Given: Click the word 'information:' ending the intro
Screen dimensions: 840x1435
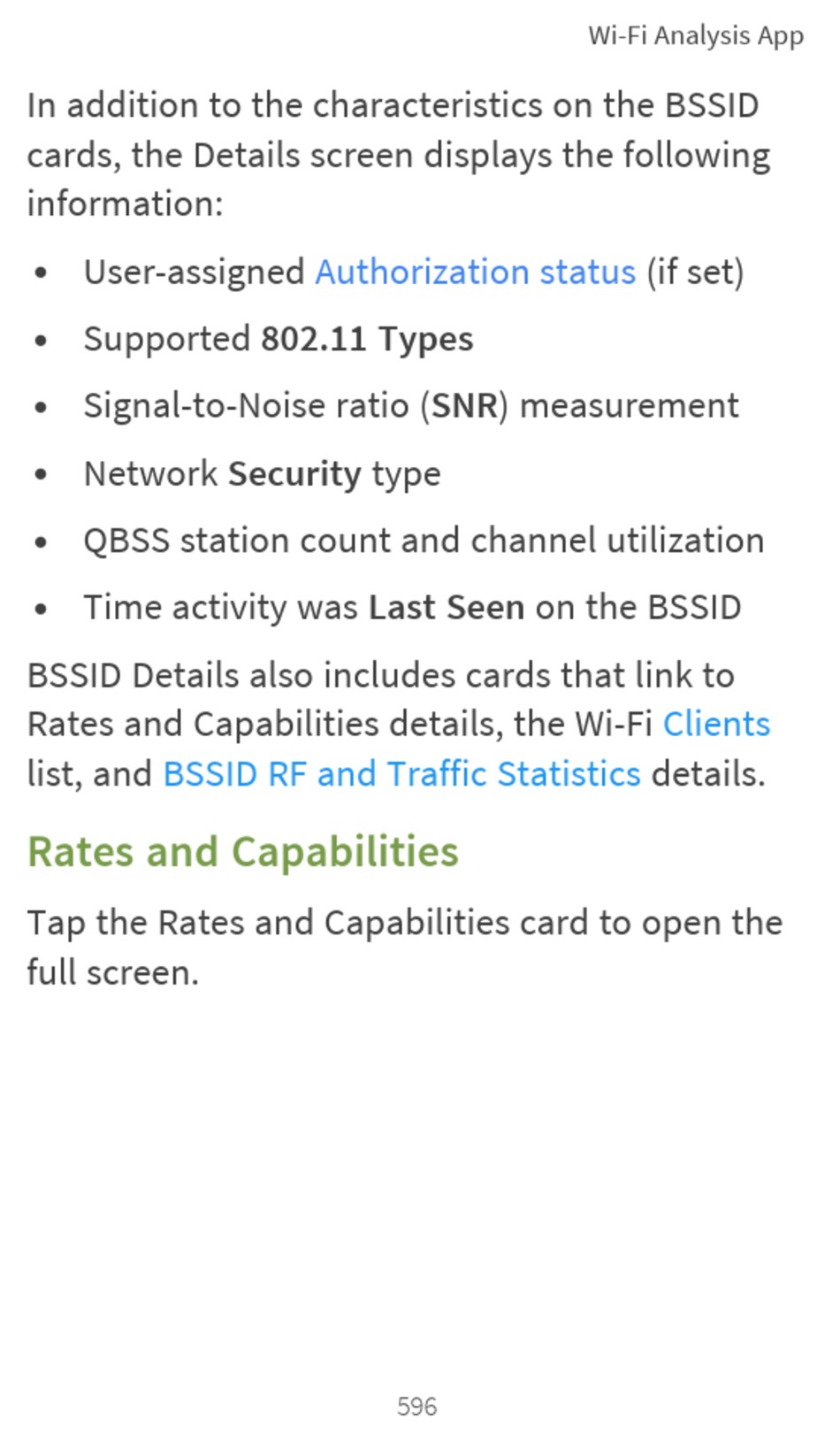Looking at the screenshot, I should 126,204.
